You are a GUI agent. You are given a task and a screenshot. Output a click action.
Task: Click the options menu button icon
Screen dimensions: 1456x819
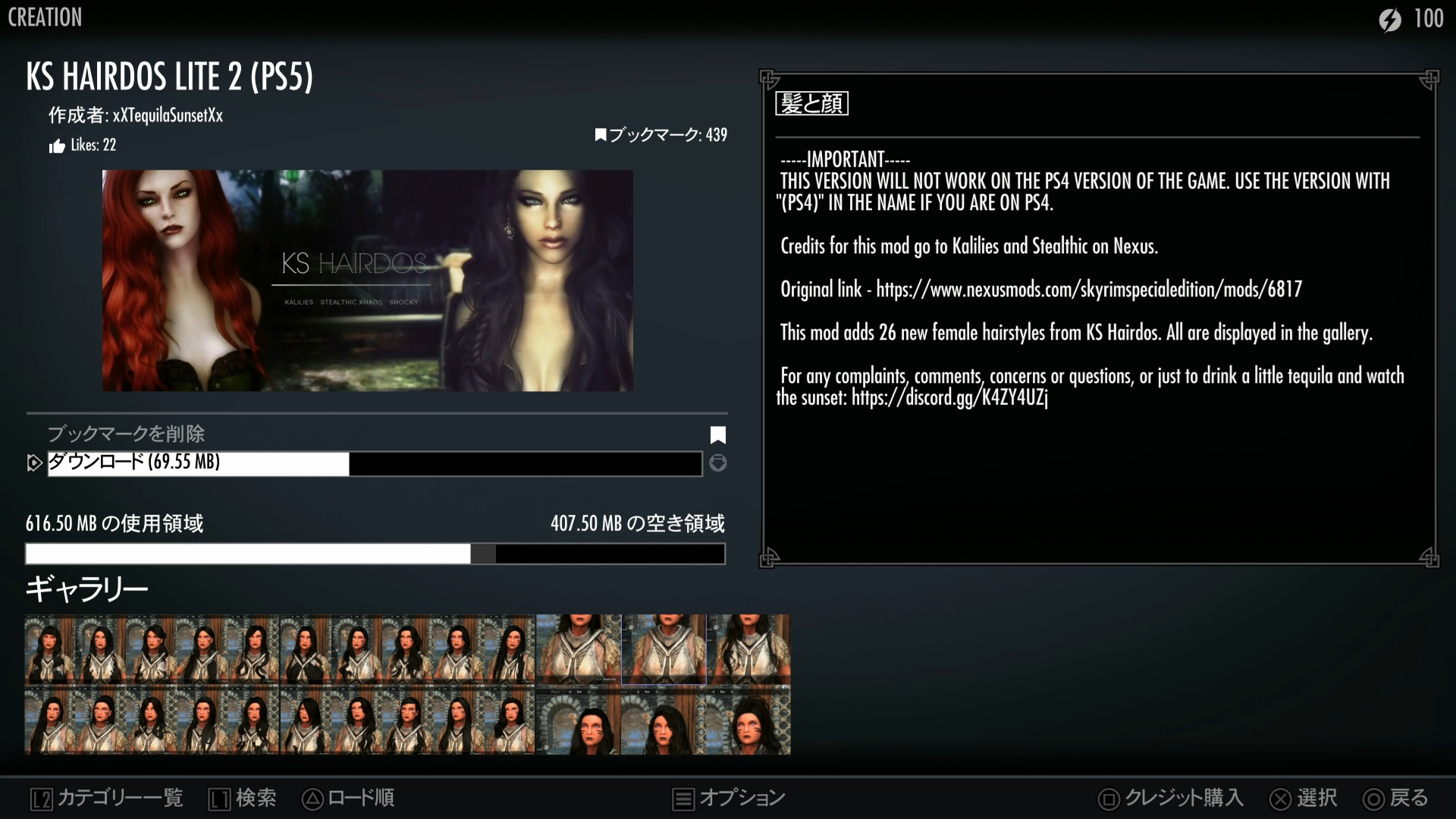coord(683,799)
